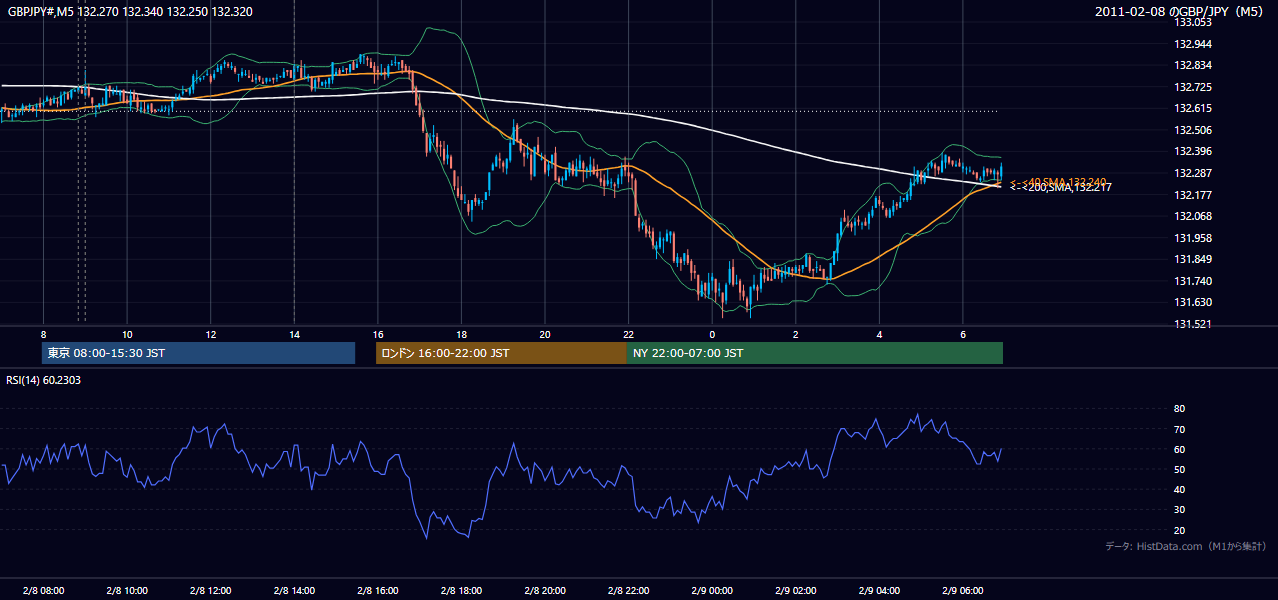Click the データ: HistData.com source credit
This screenshot has height=600, width=1278.
click(1186, 546)
